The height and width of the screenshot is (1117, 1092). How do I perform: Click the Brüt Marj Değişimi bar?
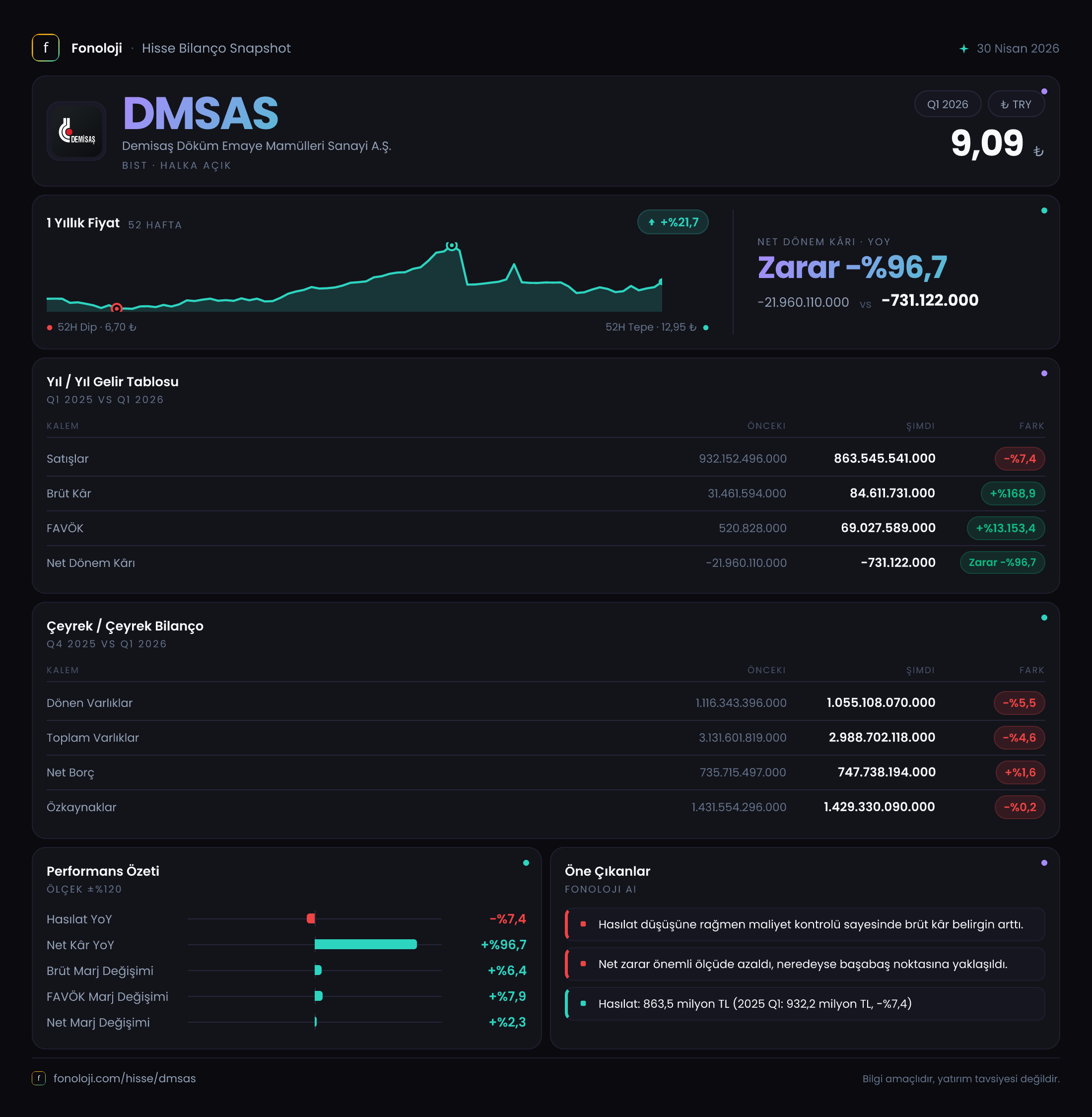(318, 970)
